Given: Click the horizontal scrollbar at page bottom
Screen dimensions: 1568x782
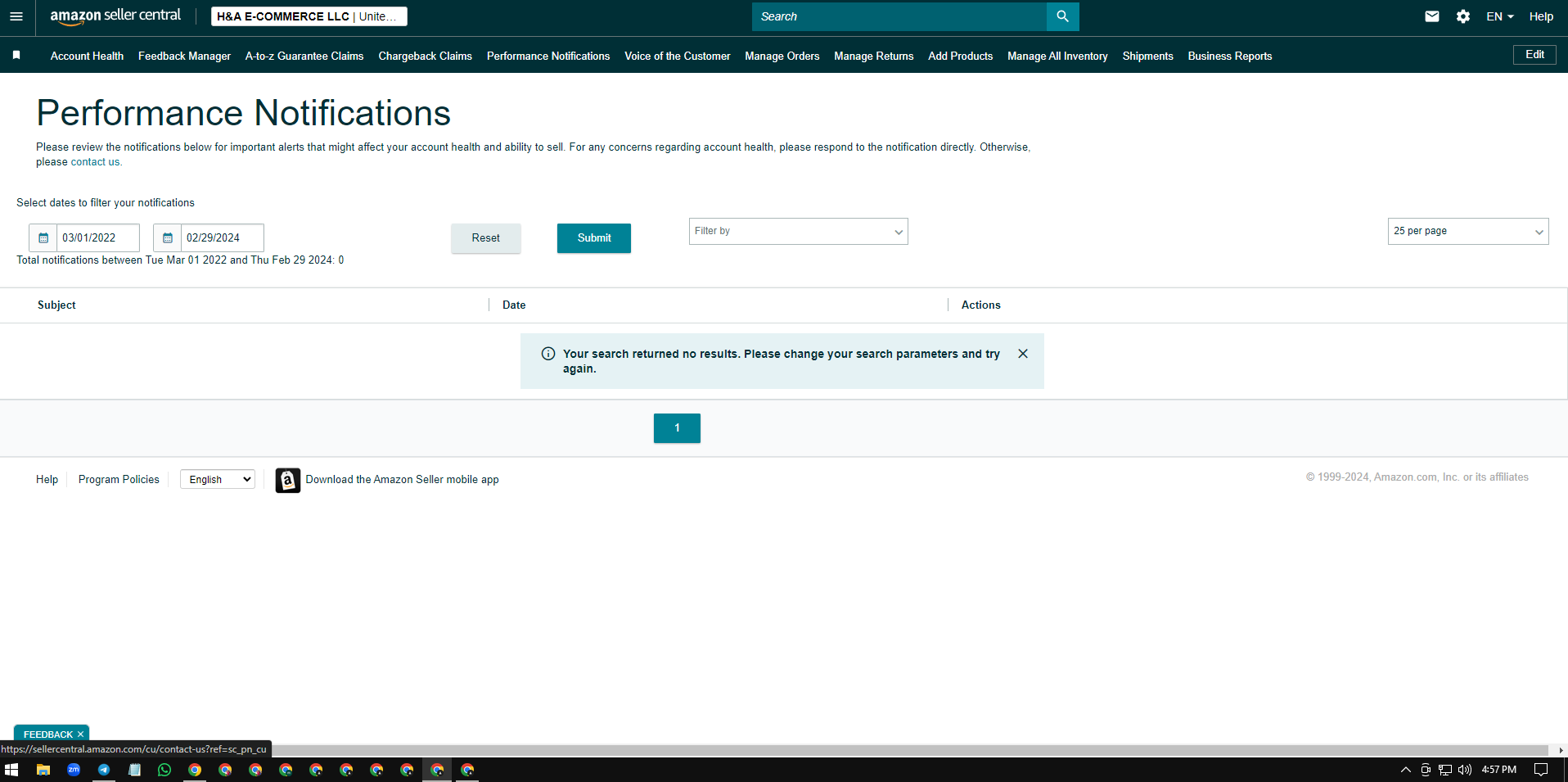Looking at the screenshot, I should [910, 750].
